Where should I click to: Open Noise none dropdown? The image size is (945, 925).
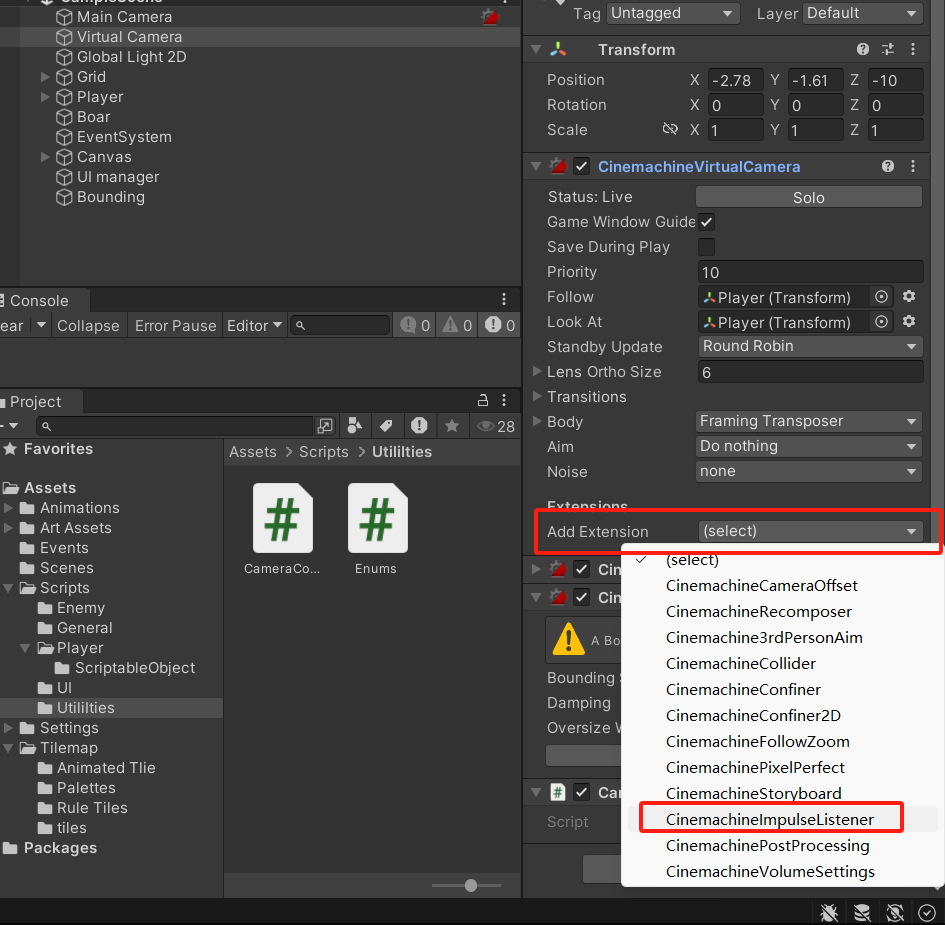pos(809,471)
